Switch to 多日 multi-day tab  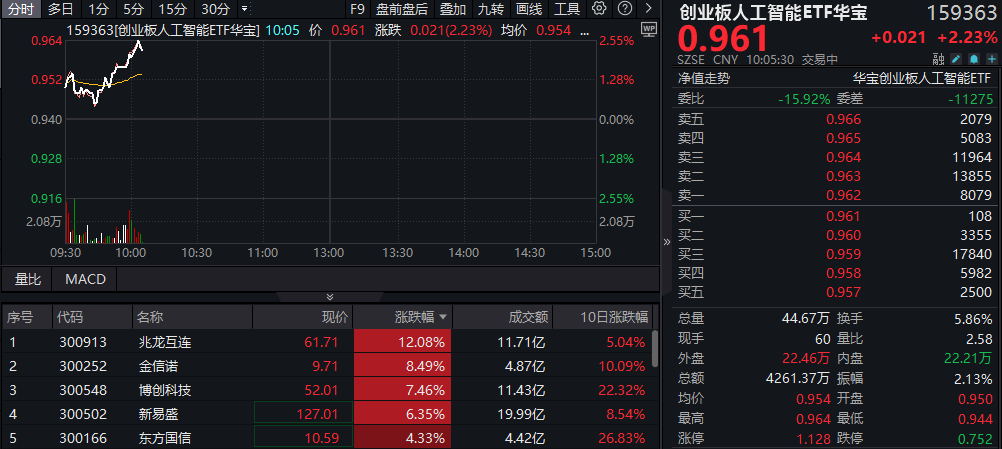(x=61, y=9)
